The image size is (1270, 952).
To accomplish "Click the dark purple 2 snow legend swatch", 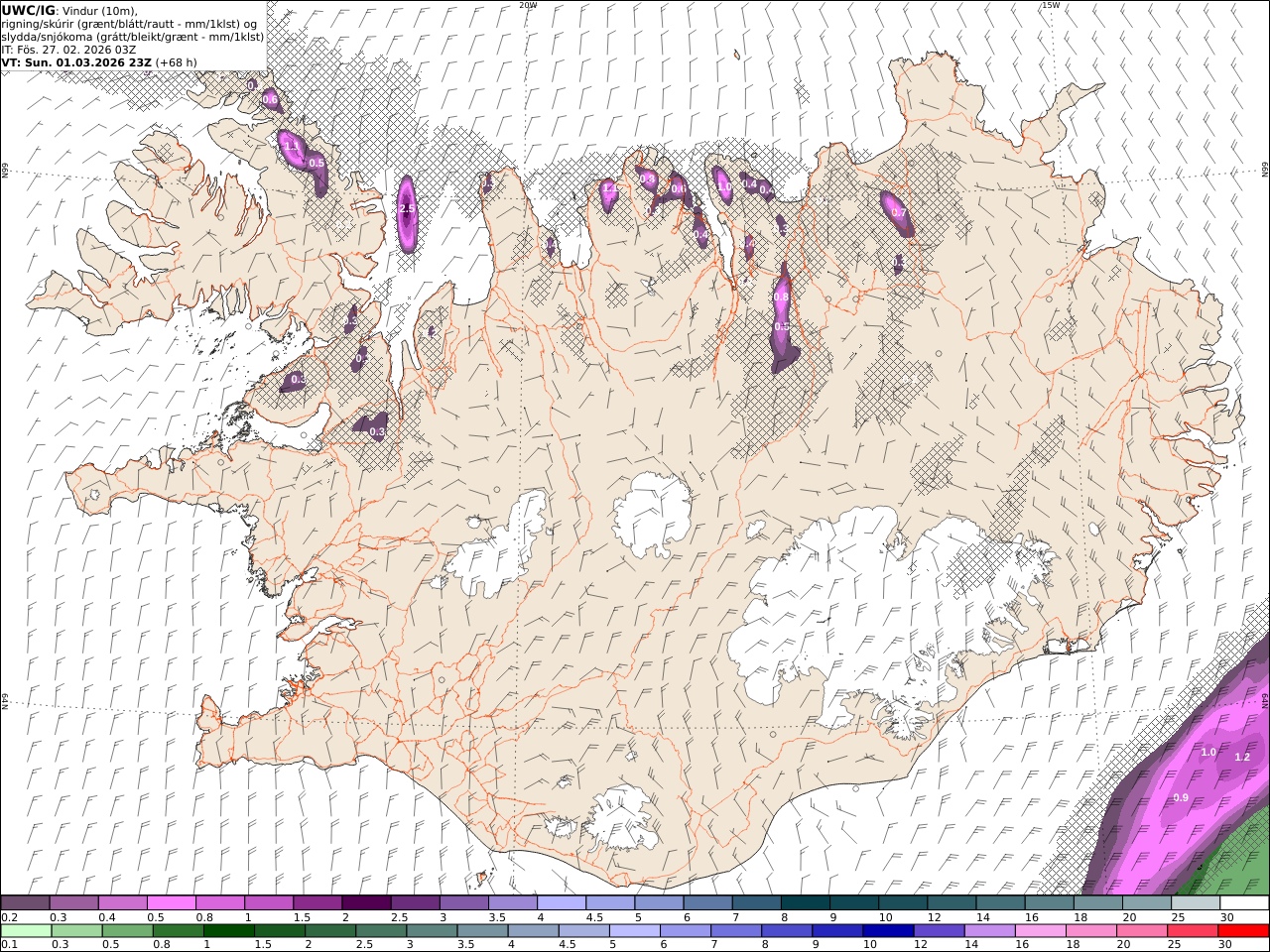I will (x=366, y=902).
